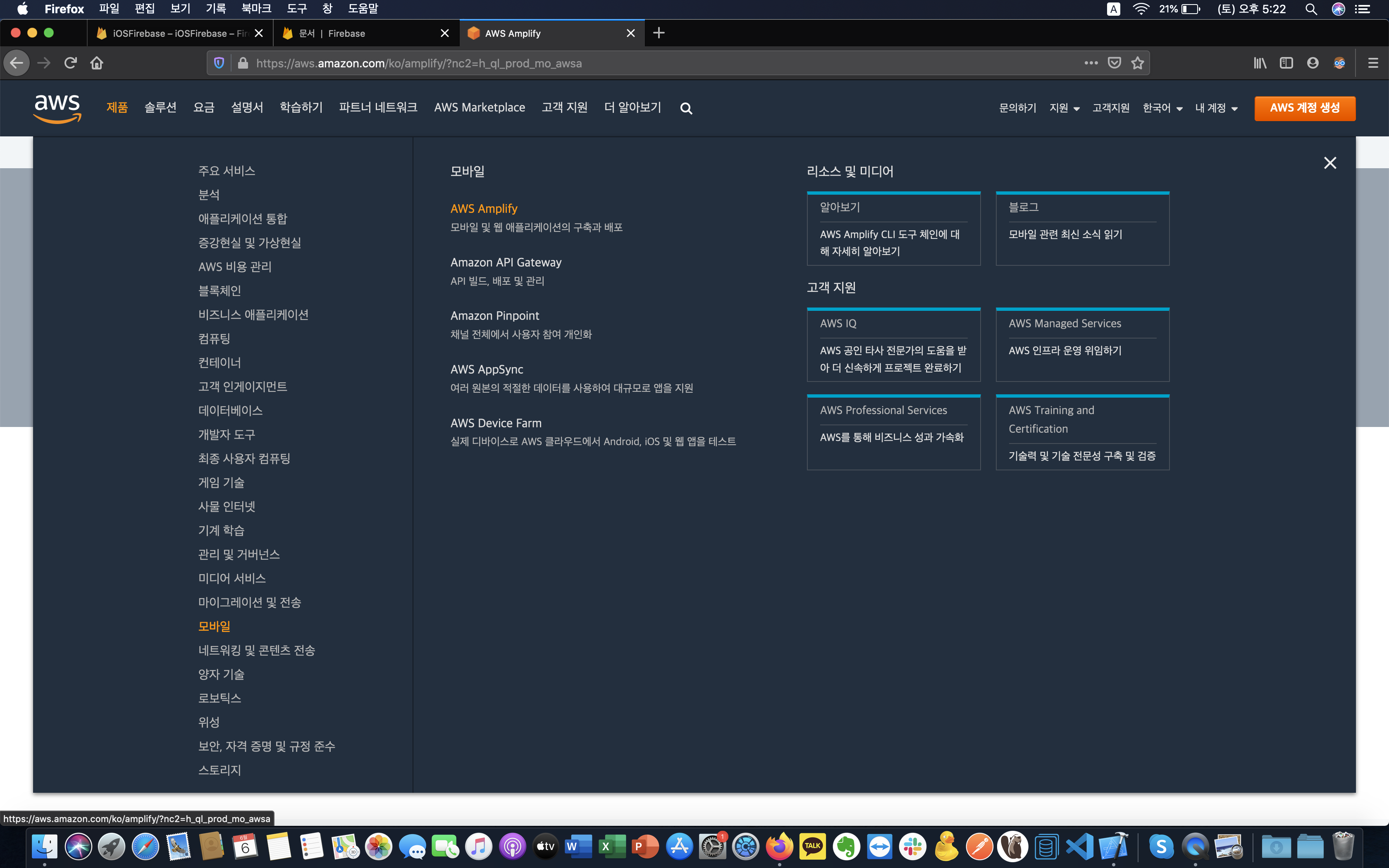1389x868 pixels.
Task: Click the AWS 계정 생성 button
Action: click(x=1305, y=108)
